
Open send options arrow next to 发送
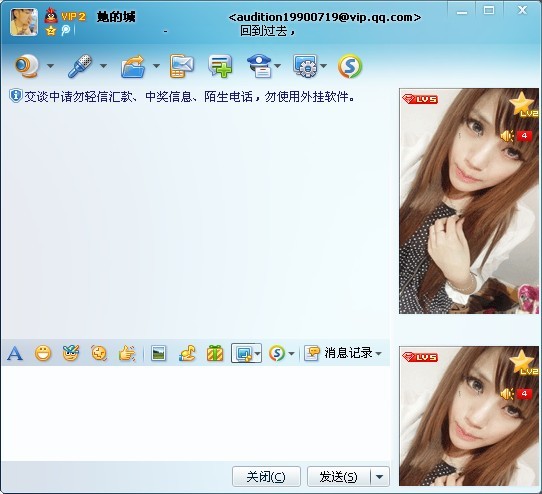(380, 477)
